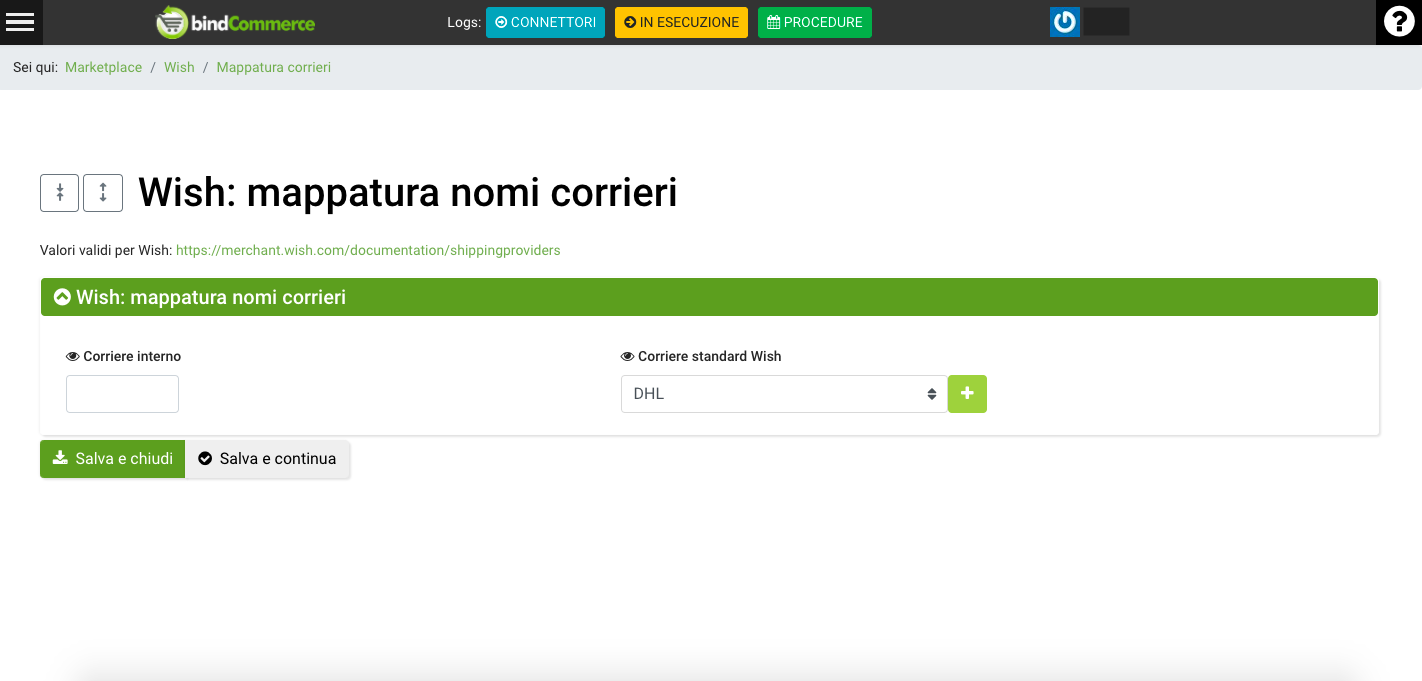Image resolution: width=1422 pixels, height=681 pixels.
Task: Open the hamburger main menu
Action: (20, 22)
